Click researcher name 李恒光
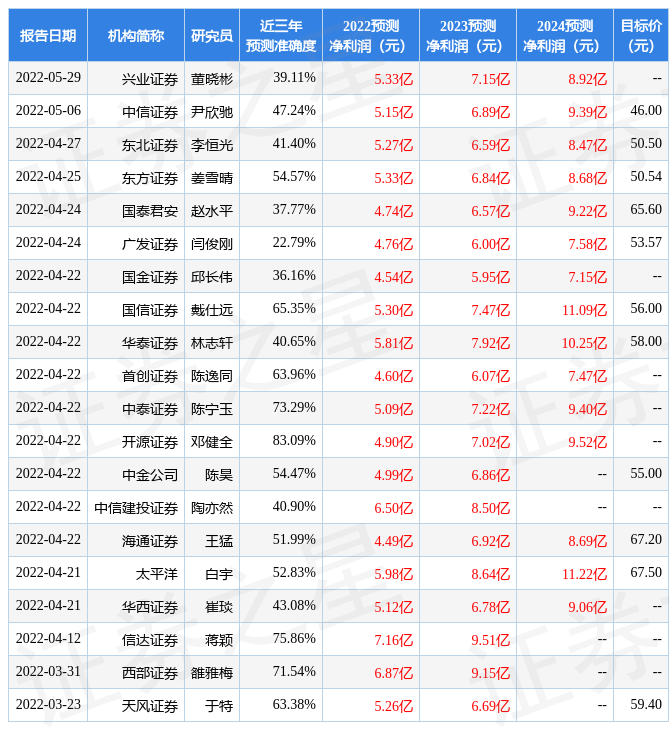The height and width of the screenshot is (730, 669). 212,145
